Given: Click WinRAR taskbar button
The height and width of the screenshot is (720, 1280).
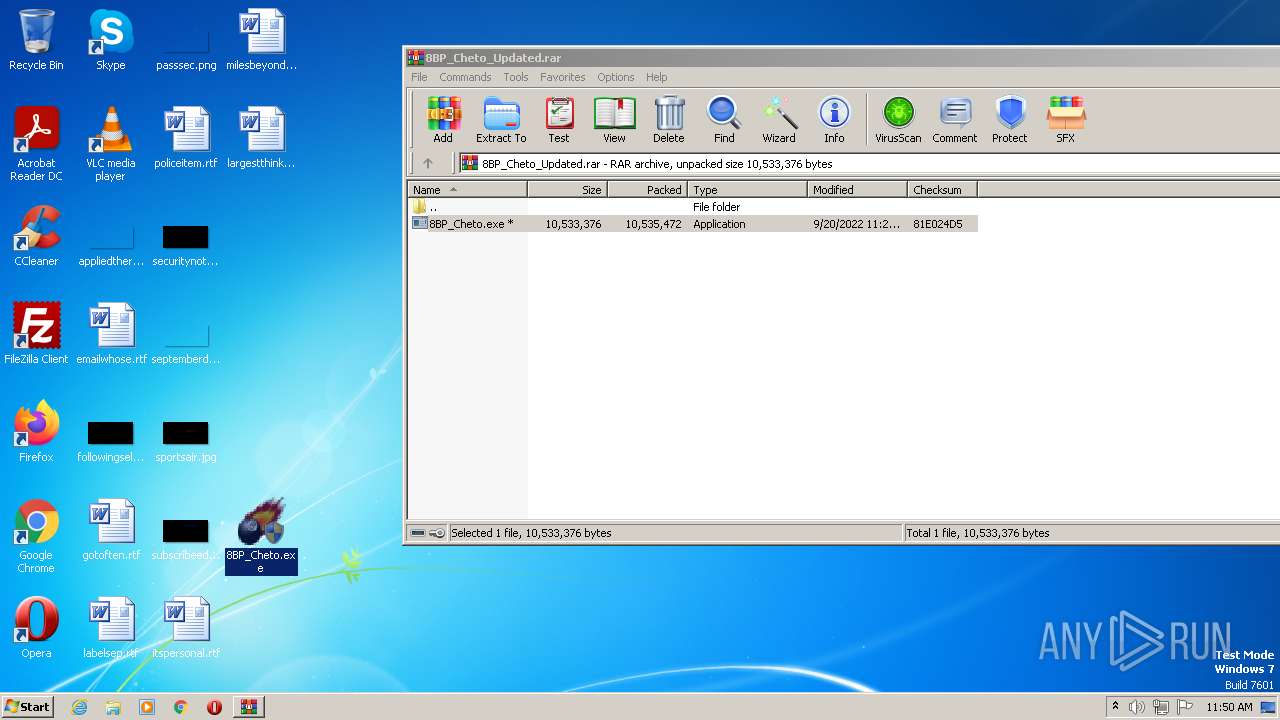Looking at the screenshot, I should coord(248,707).
